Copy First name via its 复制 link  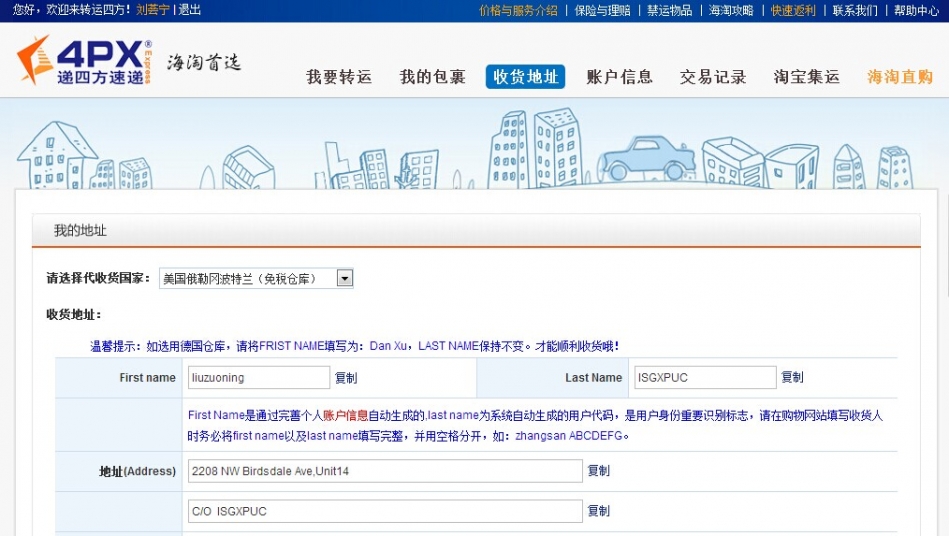pos(346,378)
